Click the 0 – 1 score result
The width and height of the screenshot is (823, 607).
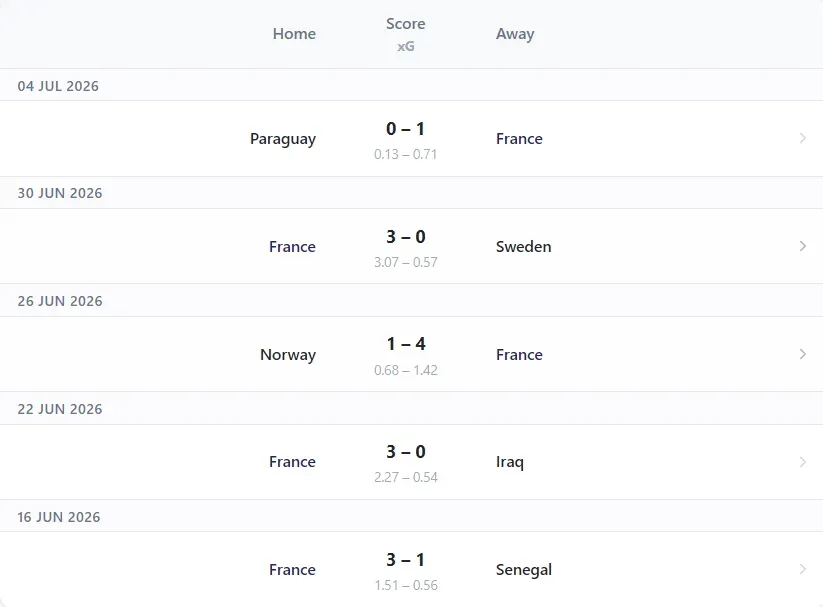click(405, 129)
